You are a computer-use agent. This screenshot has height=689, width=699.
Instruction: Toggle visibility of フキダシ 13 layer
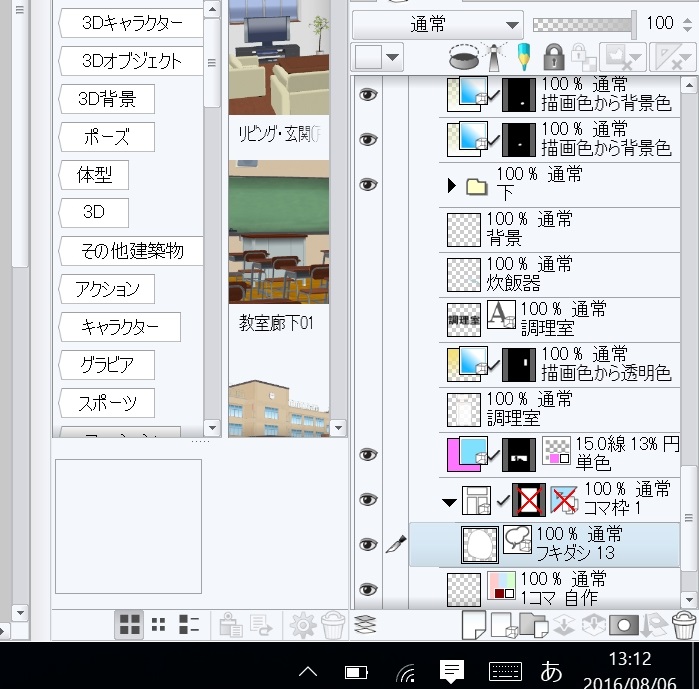coord(368,544)
